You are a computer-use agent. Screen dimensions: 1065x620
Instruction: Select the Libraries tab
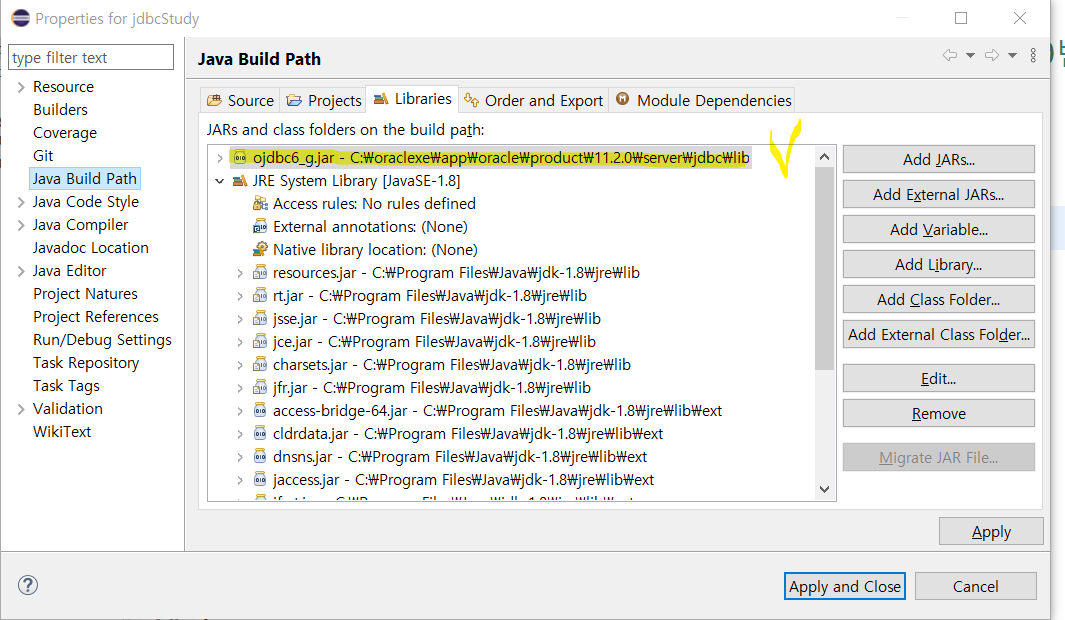click(x=412, y=99)
